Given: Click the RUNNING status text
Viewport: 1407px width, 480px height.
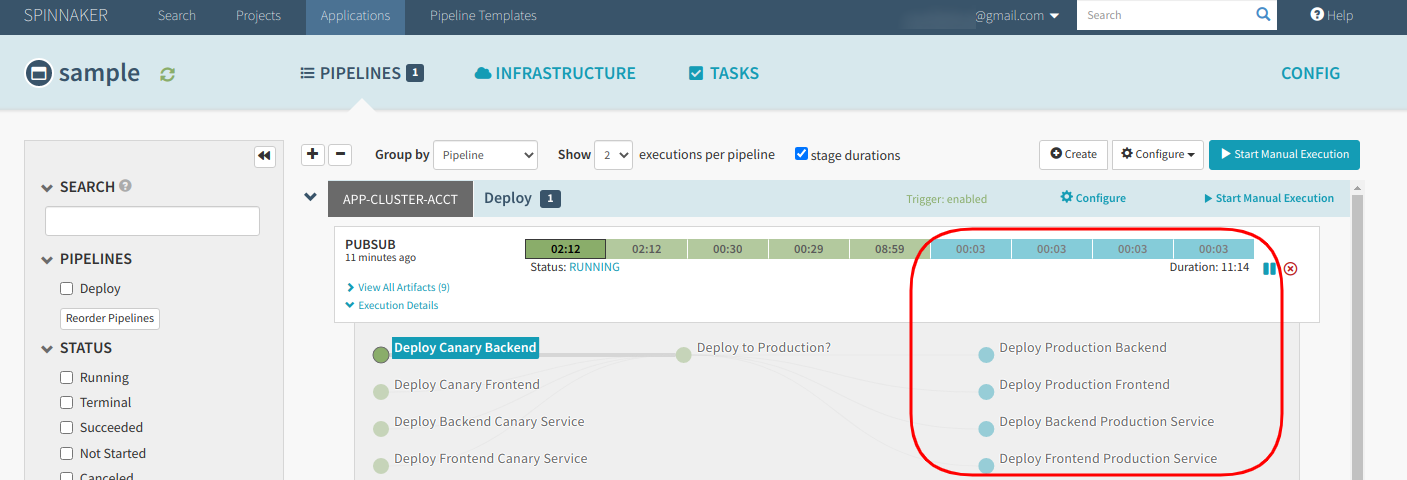Looking at the screenshot, I should pyautogui.click(x=594, y=267).
